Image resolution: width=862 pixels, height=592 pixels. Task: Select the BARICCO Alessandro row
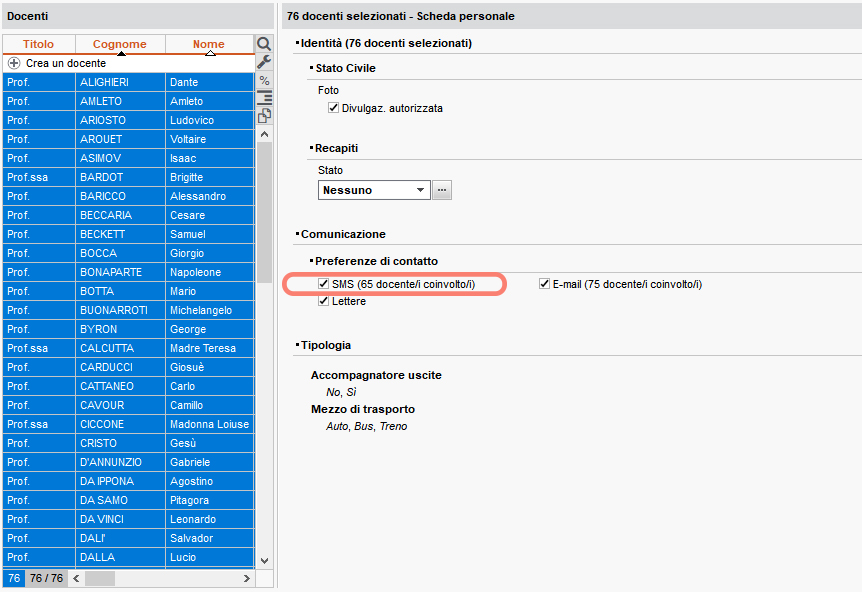[x=129, y=196]
